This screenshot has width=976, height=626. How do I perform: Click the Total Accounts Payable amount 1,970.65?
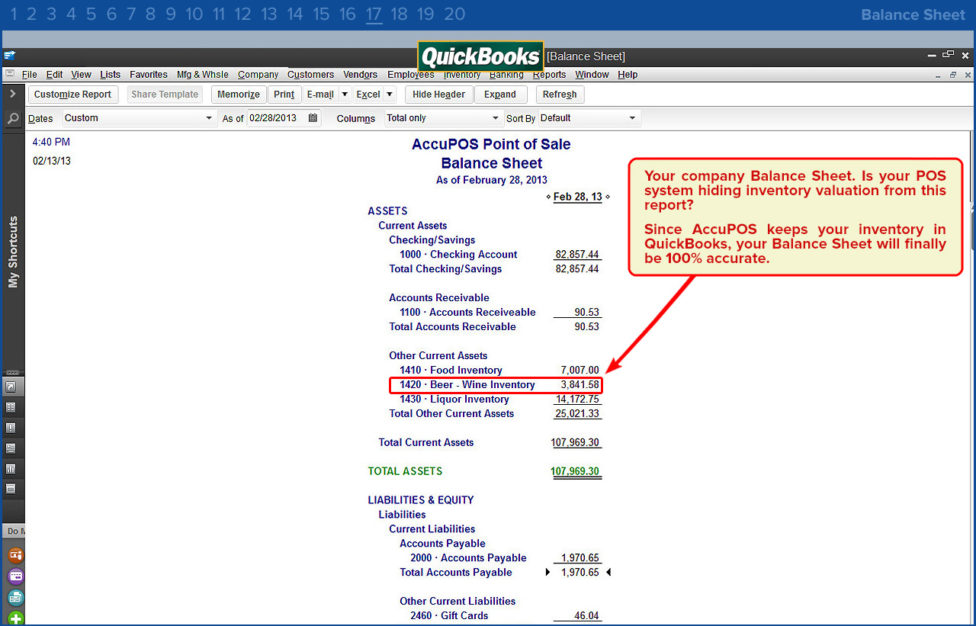point(580,572)
